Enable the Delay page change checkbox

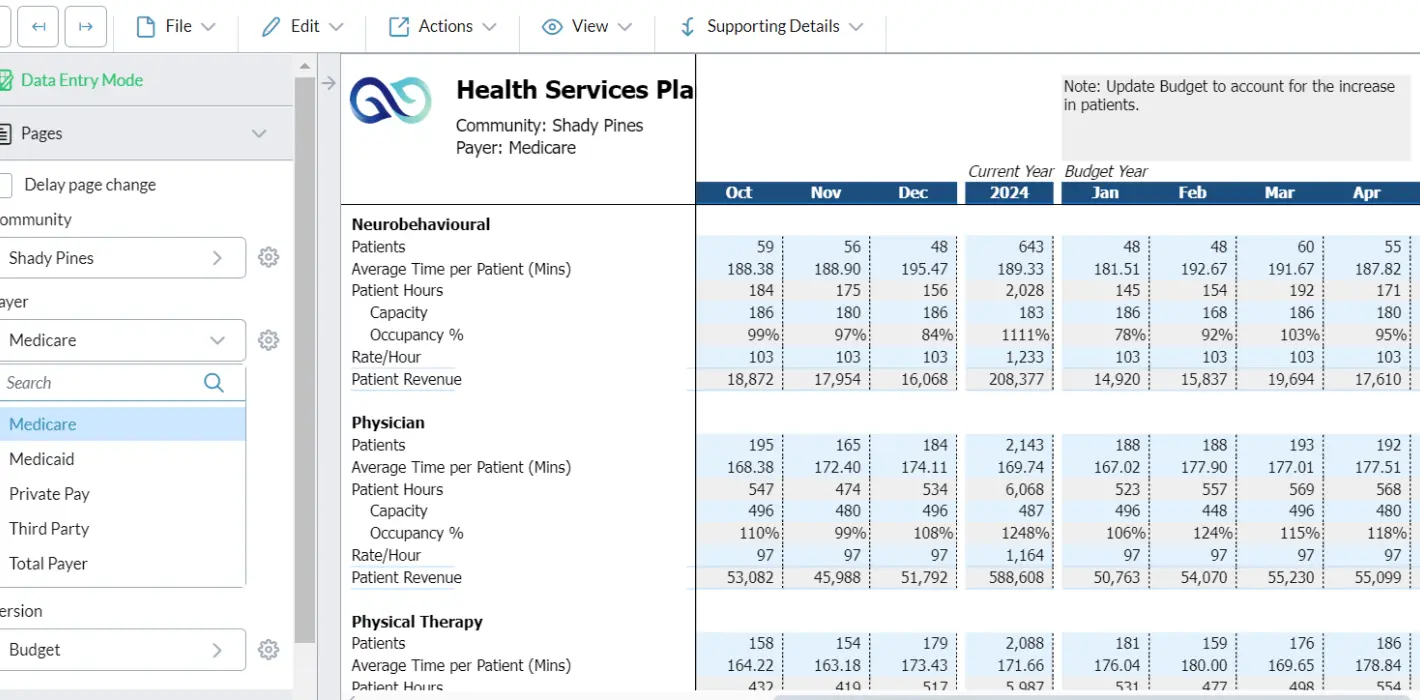[5, 185]
